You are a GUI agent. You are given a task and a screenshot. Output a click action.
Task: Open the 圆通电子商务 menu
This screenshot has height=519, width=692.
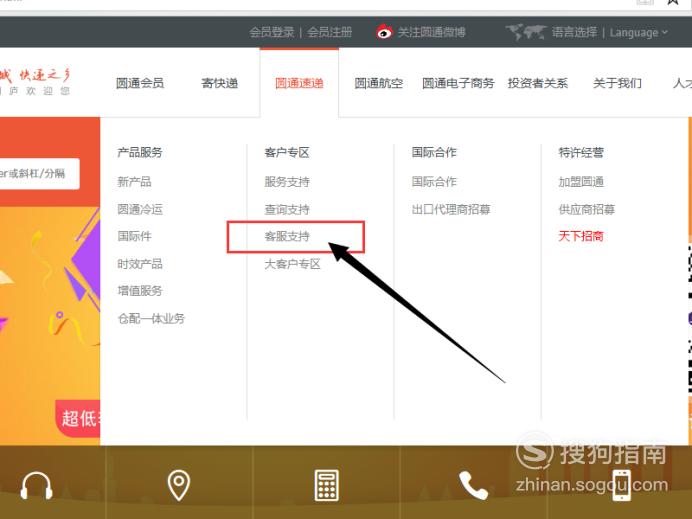pyautogui.click(x=458, y=83)
